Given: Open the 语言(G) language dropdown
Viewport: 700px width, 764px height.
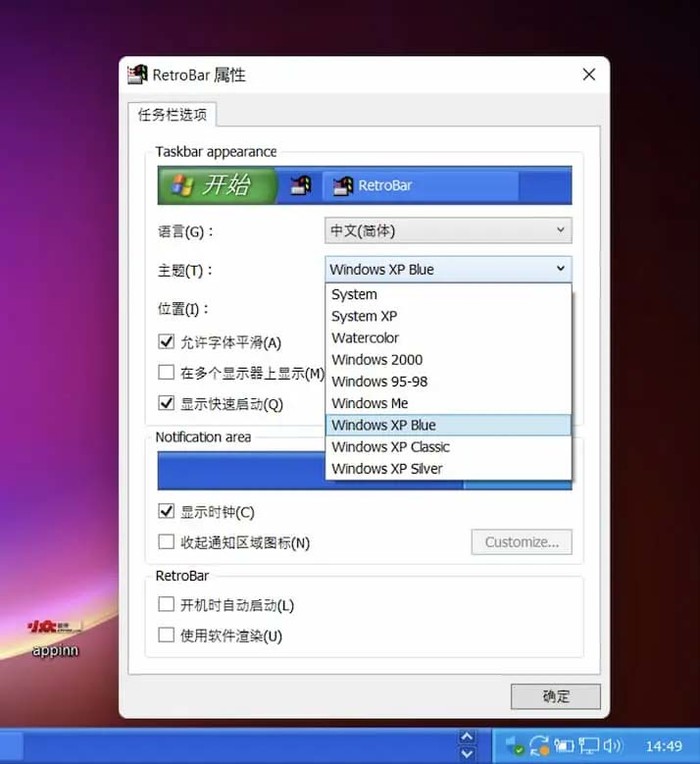Looking at the screenshot, I should point(448,230).
